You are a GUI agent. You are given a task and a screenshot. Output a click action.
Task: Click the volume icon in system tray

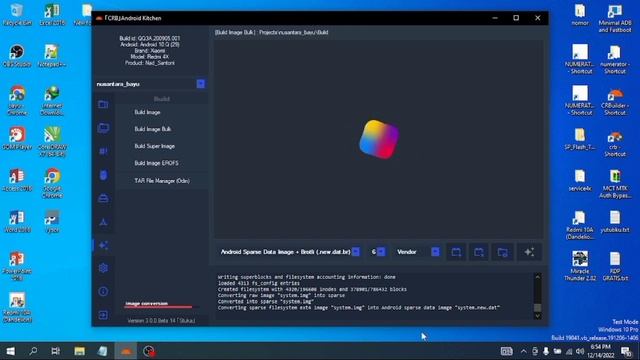580,351
